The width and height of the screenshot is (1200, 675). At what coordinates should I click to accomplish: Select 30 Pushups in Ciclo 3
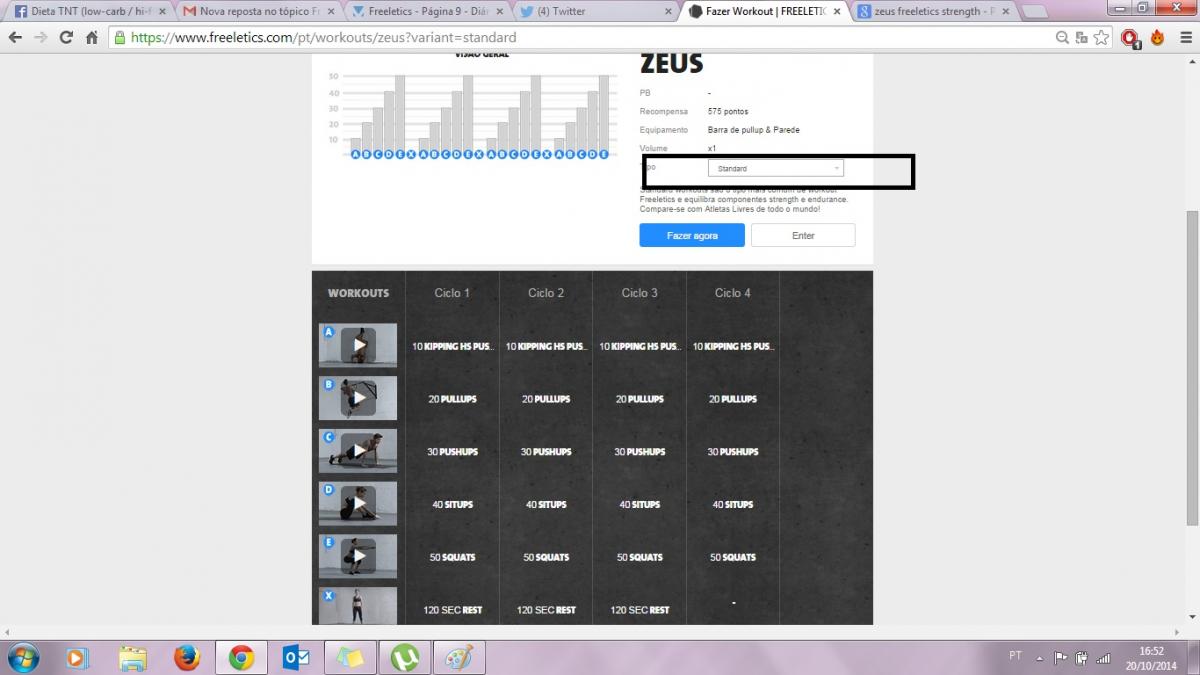639,452
